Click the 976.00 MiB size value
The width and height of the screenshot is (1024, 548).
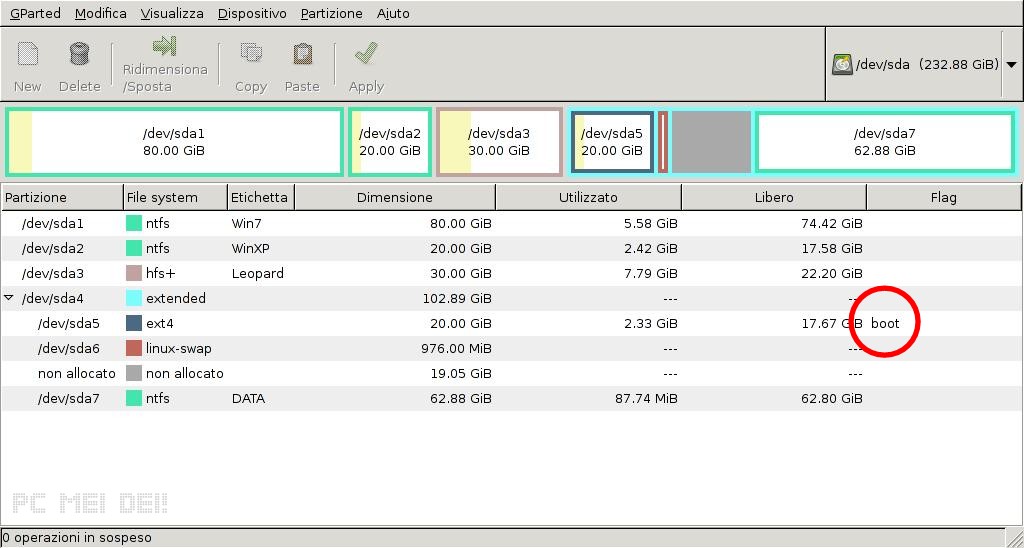coord(457,348)
